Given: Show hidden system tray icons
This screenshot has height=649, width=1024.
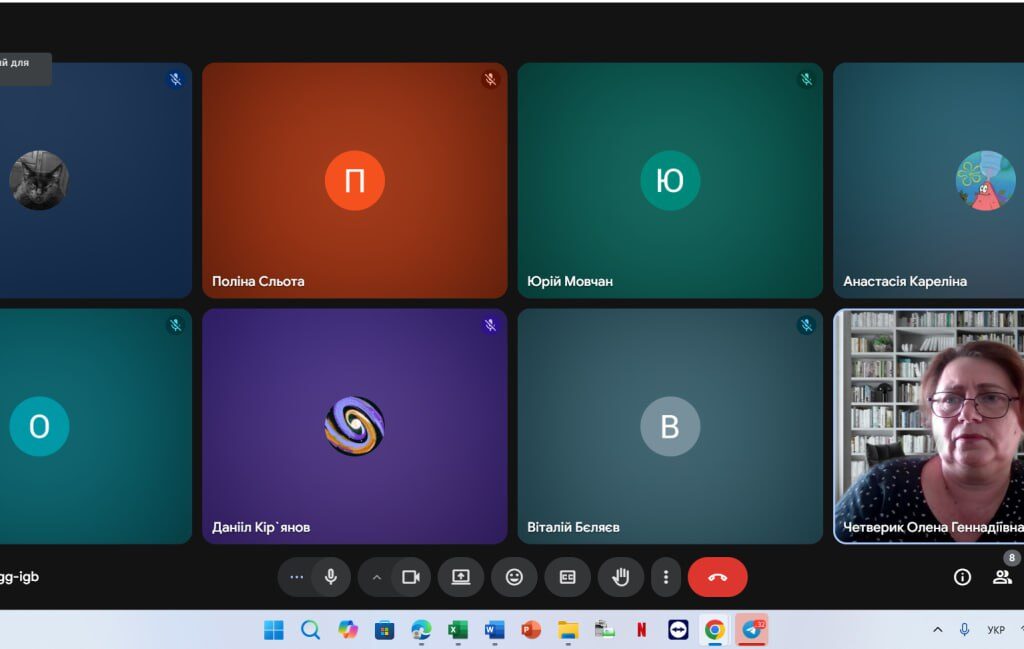Looking at the screenshot, I should [x=937, y=630].
